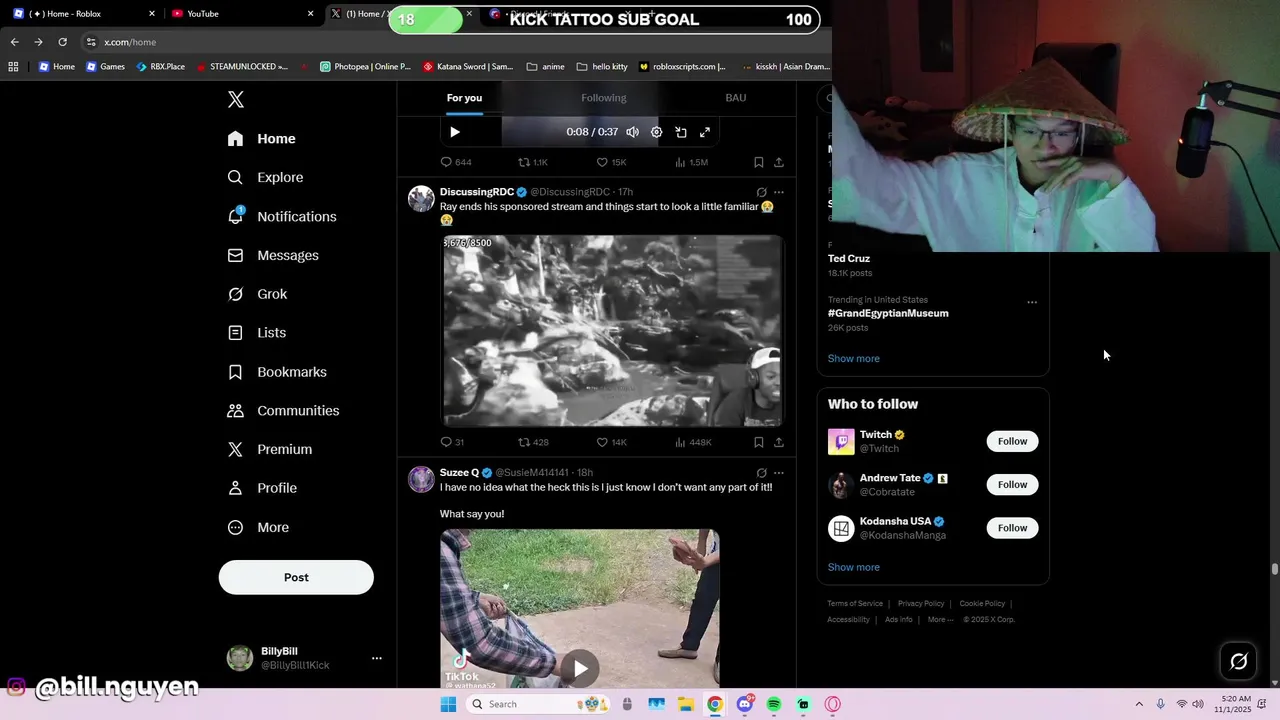Toggle picture-in-picture on the top video
This screenshot has height=720, width=1280.
[x=681, y=132]
